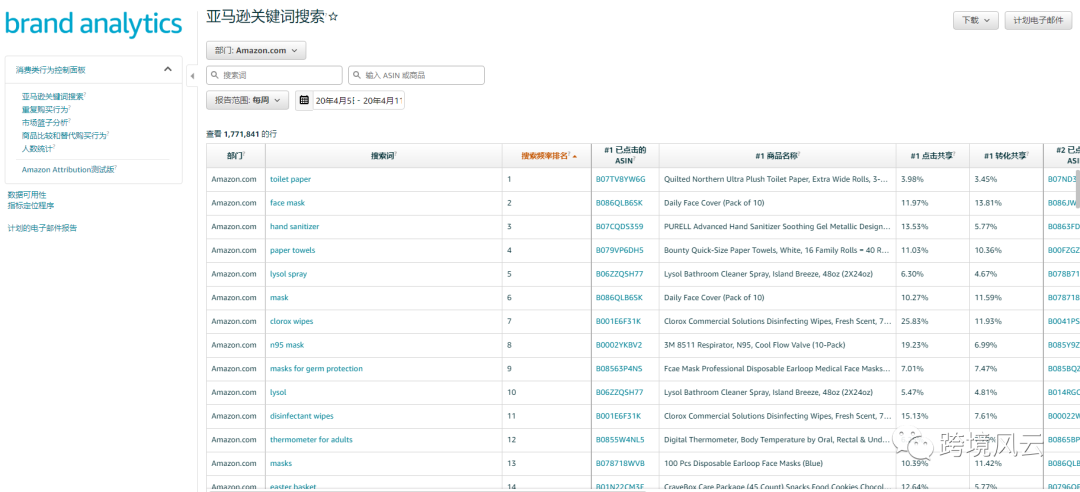Click the search term toilet paper
This screenshot has width=1080, height=492.
(x=290, y=179)
